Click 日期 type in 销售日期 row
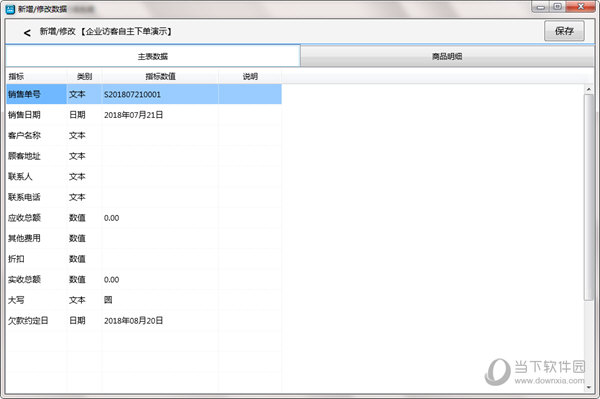Screen dimensions: 600x399 click(x=77, y=115)
